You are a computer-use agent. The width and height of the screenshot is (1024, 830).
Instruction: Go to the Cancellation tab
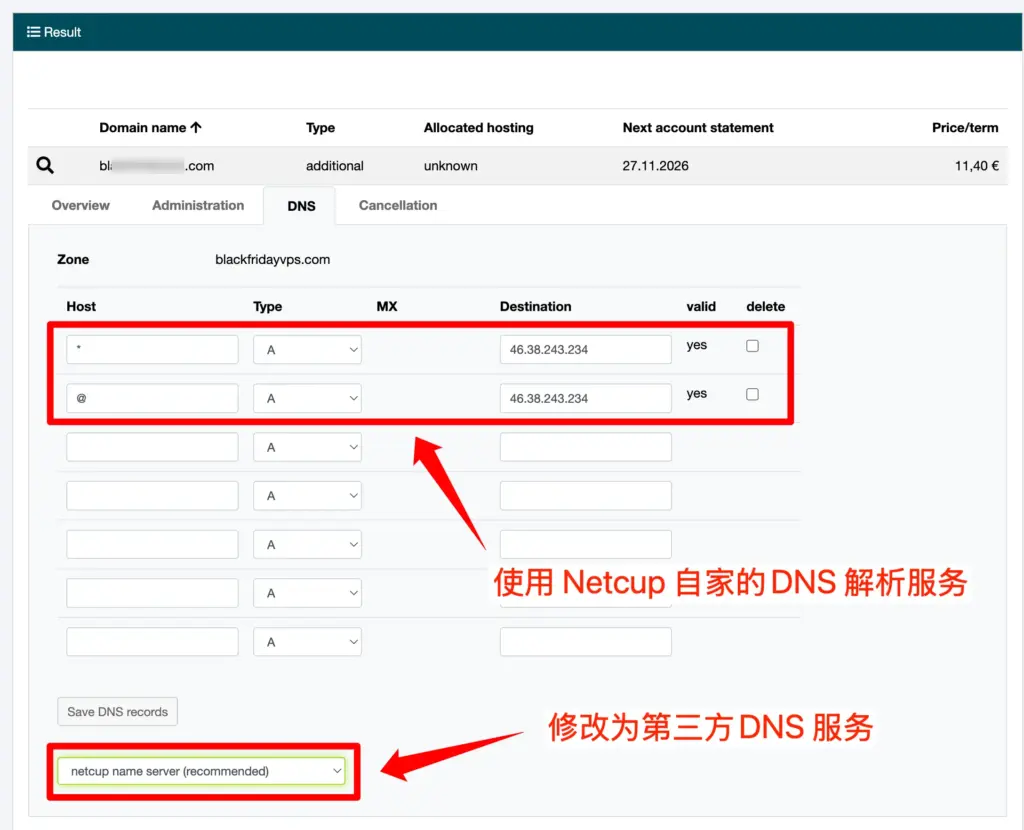click(x=398, y=205)
